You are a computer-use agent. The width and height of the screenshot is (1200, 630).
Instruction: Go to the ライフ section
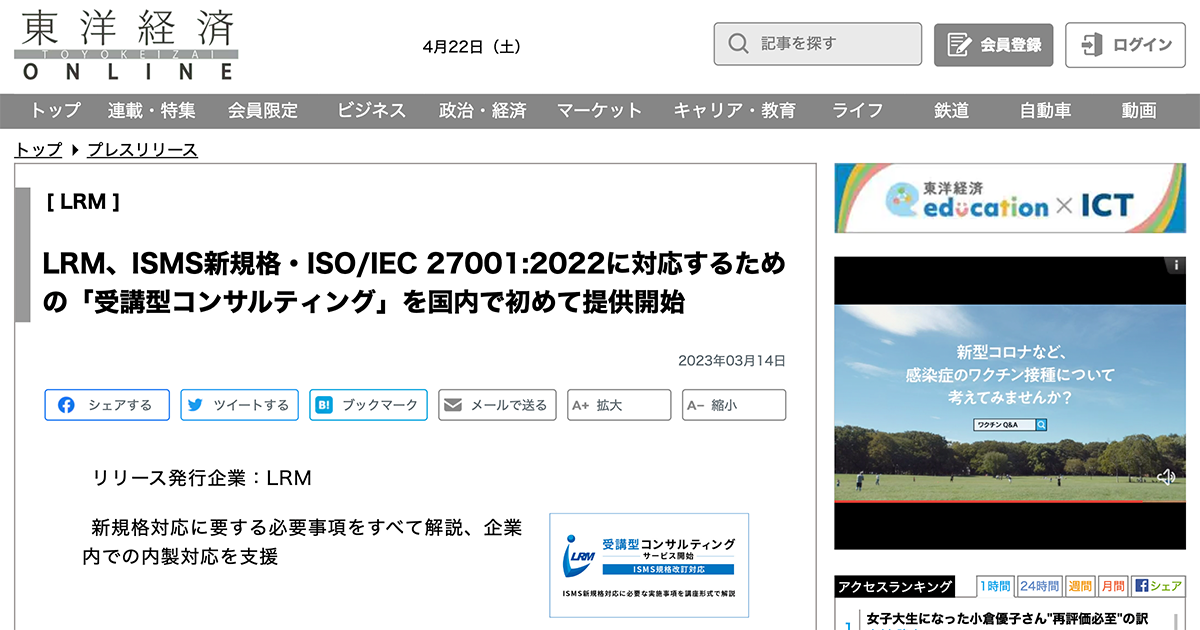[858, 111]
